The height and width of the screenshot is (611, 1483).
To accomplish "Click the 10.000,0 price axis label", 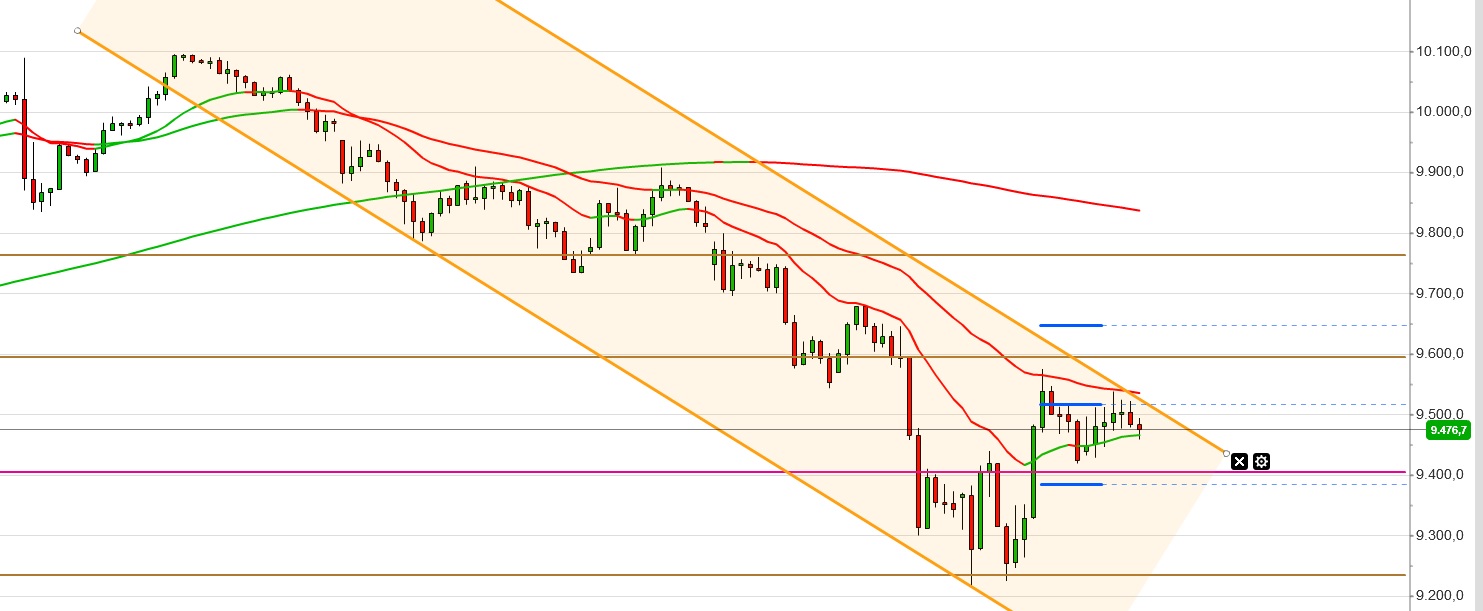I will [x=1441, y=111].
